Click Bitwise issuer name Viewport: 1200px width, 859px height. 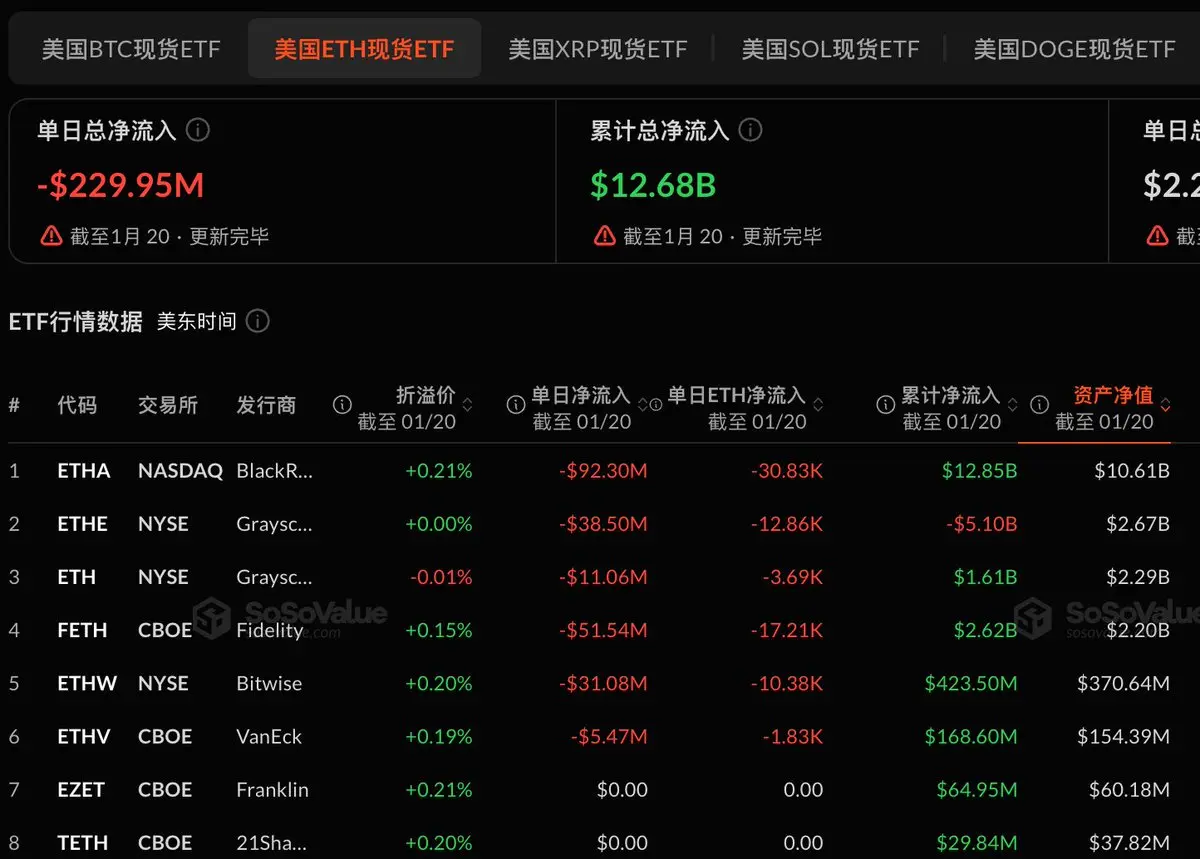[x=269, y=683]
